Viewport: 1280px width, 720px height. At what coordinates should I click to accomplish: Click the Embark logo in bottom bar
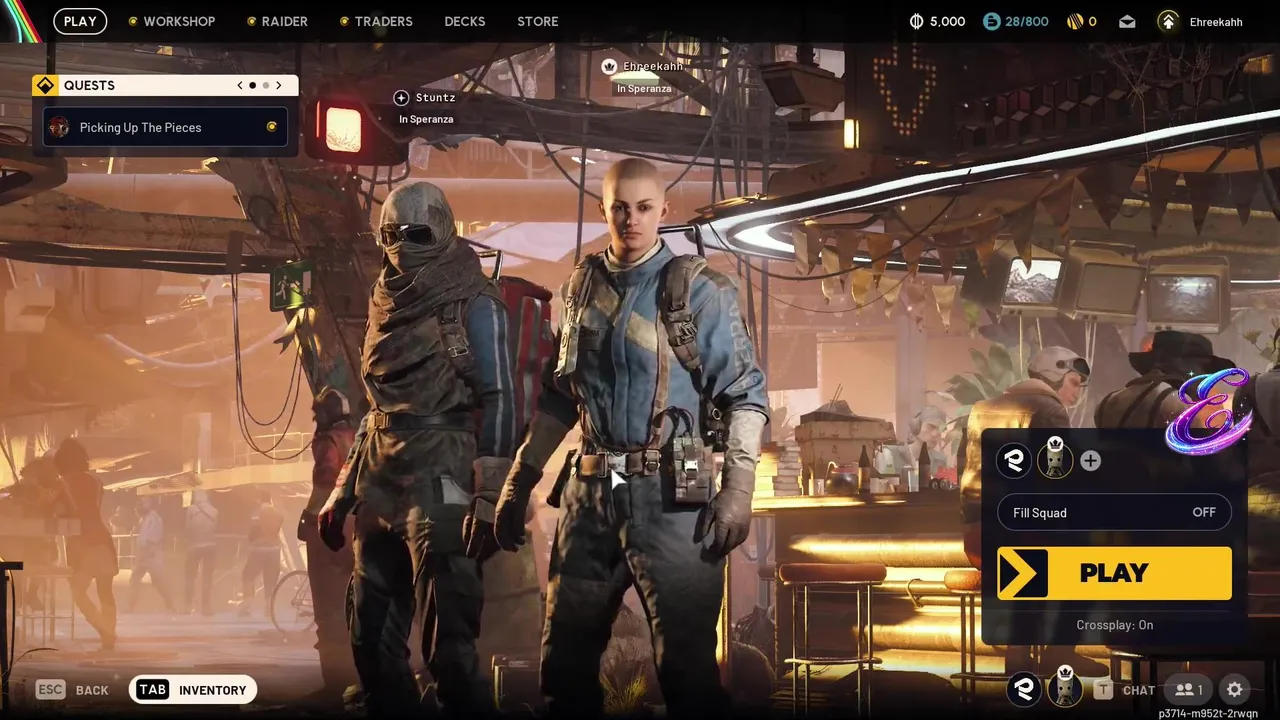coord(1024,688)
